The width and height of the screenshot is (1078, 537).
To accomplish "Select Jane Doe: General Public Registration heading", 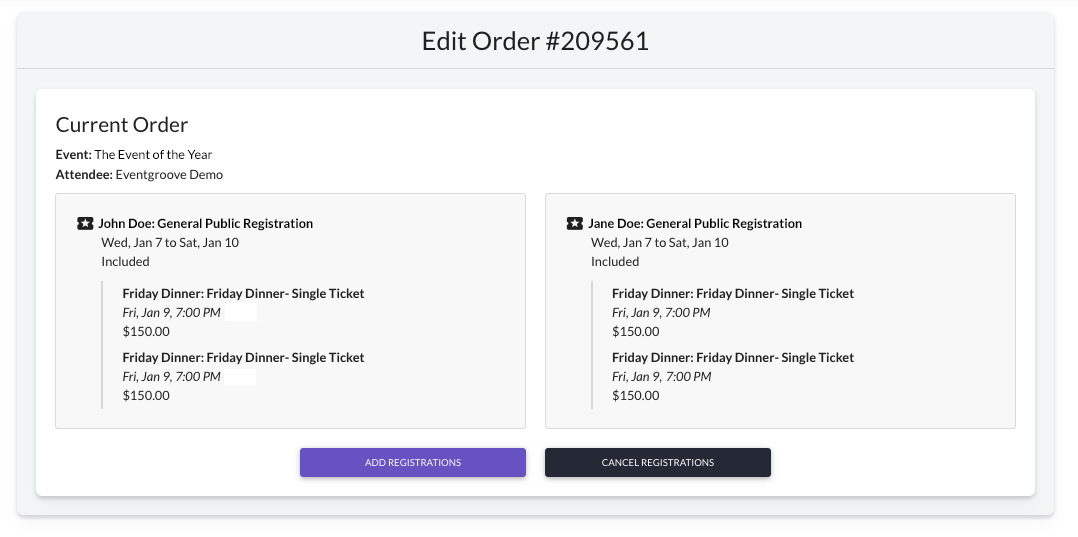I will 695,223.
